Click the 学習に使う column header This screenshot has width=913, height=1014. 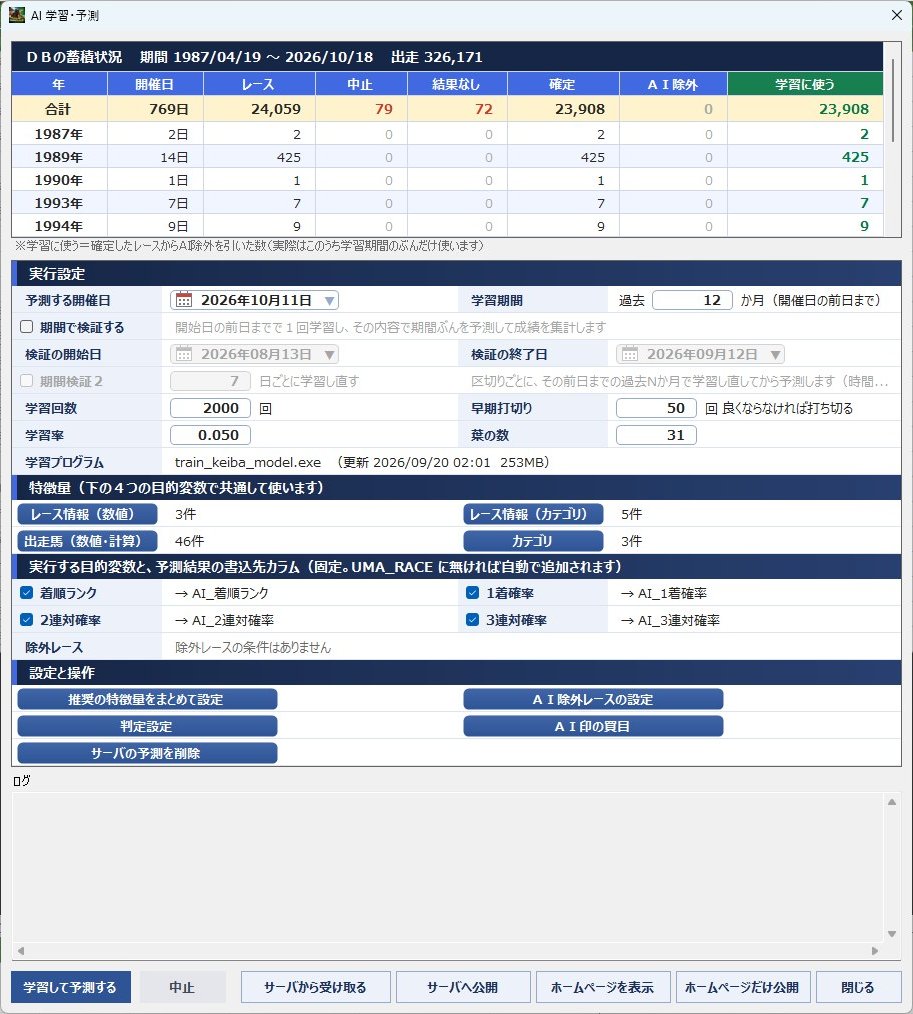pyautogui.click(x=805, y=84)
